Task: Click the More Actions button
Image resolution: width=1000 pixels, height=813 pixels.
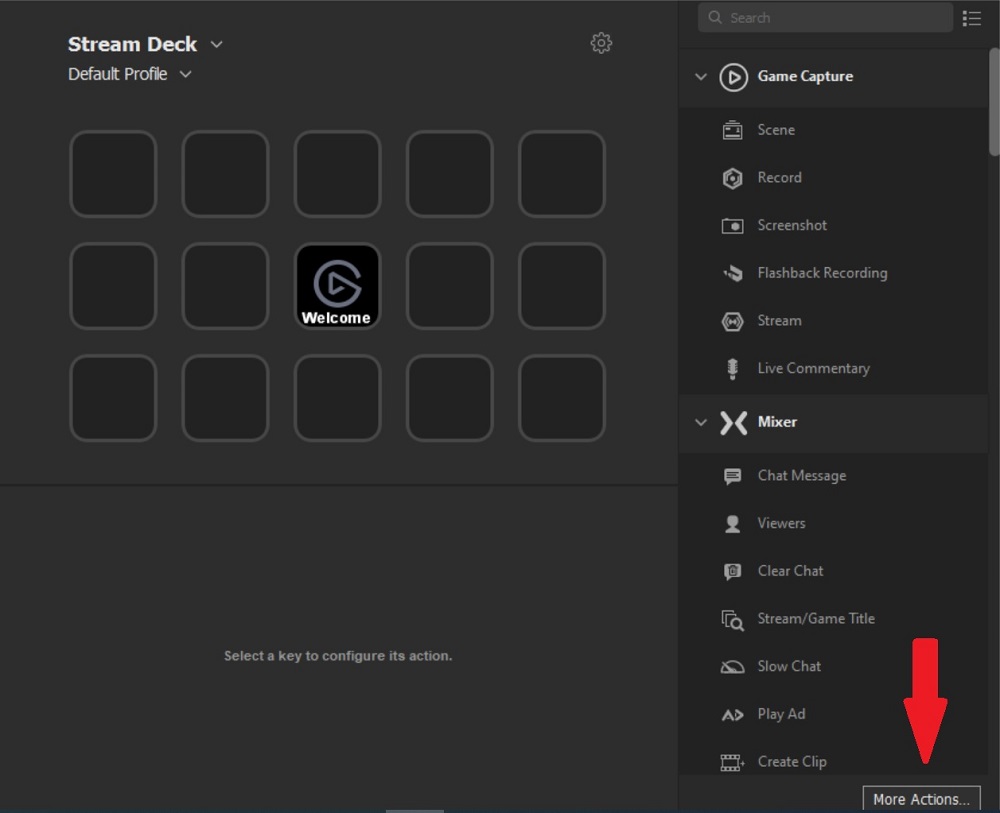Action: [921, 798]
